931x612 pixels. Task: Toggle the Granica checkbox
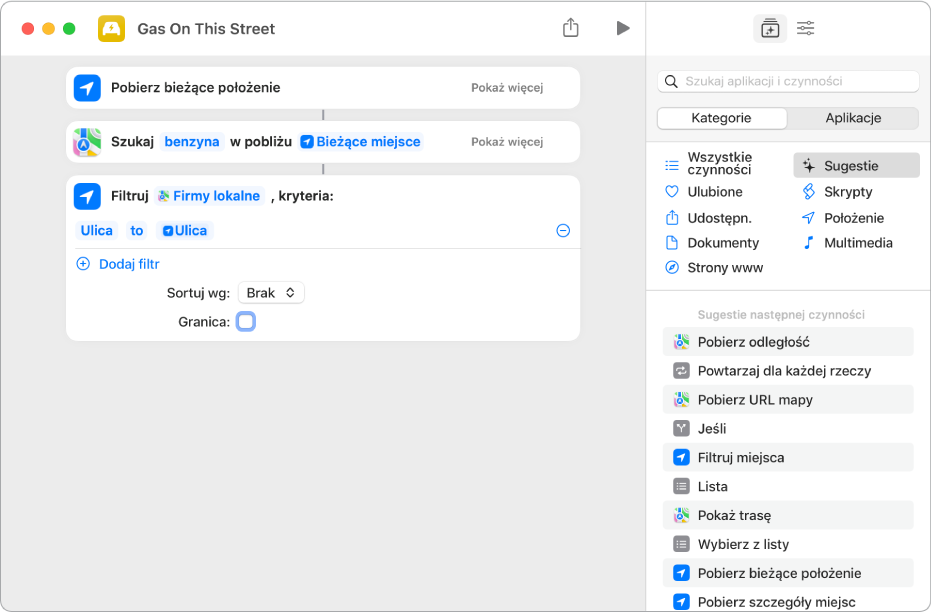[x=246, y=322]
